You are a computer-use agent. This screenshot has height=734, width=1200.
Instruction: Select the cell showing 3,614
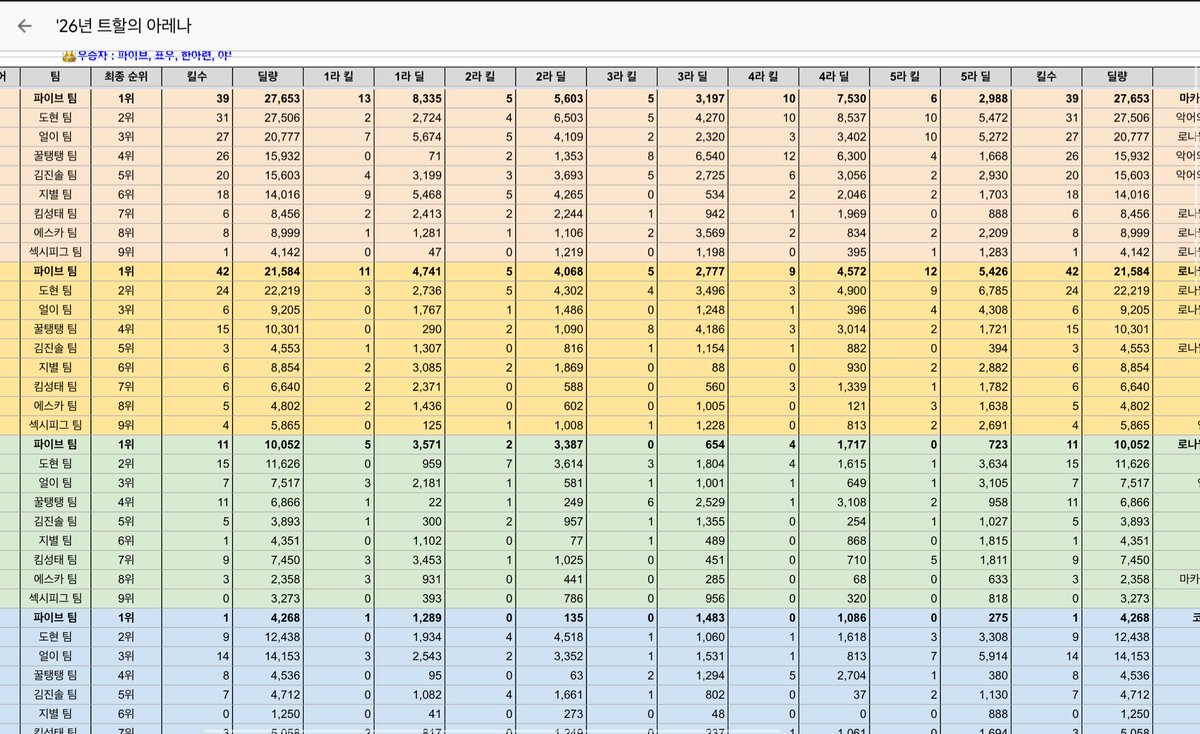tap(552, 464)
